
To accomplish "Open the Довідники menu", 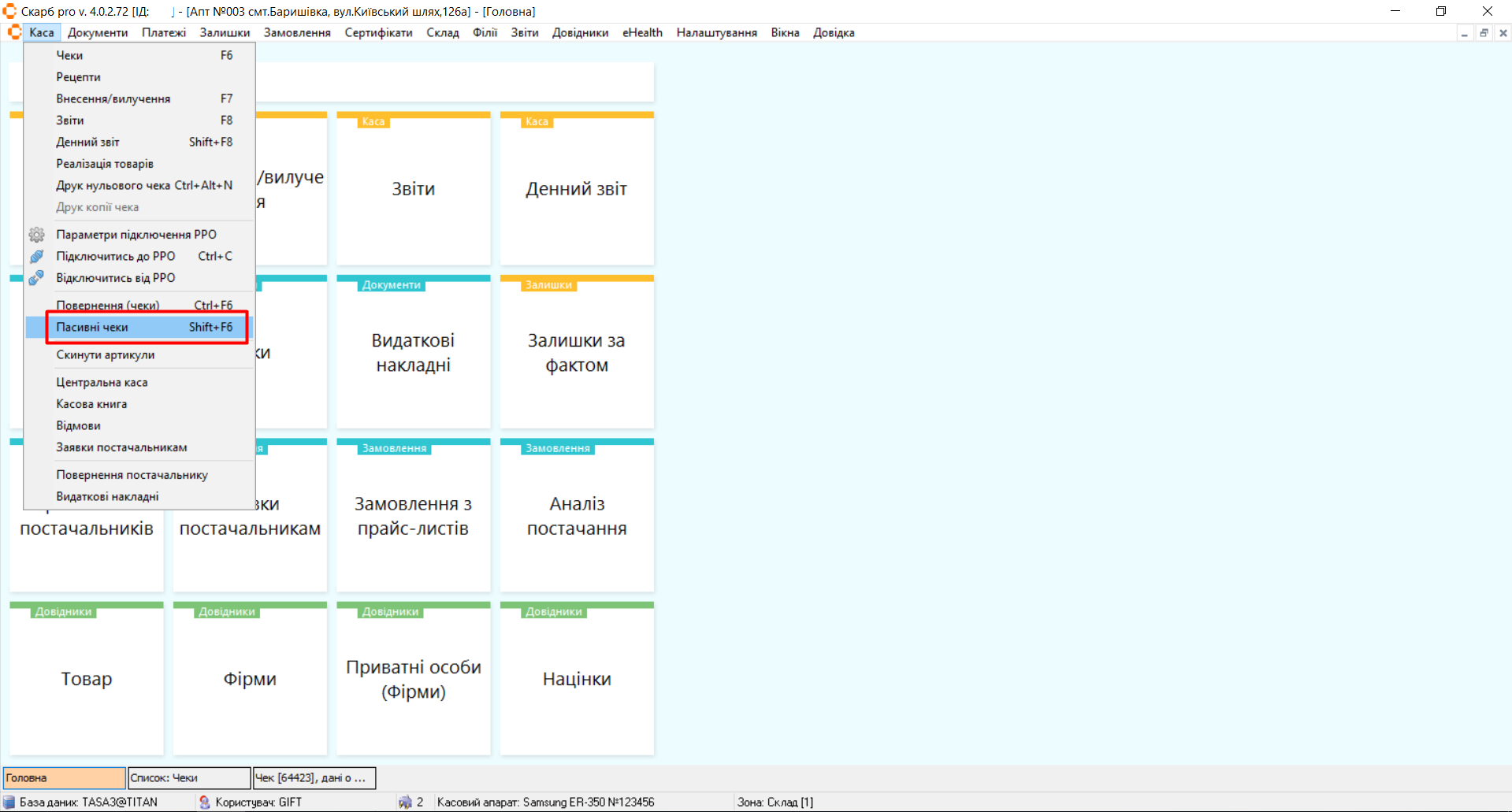I will pos(580,33).
